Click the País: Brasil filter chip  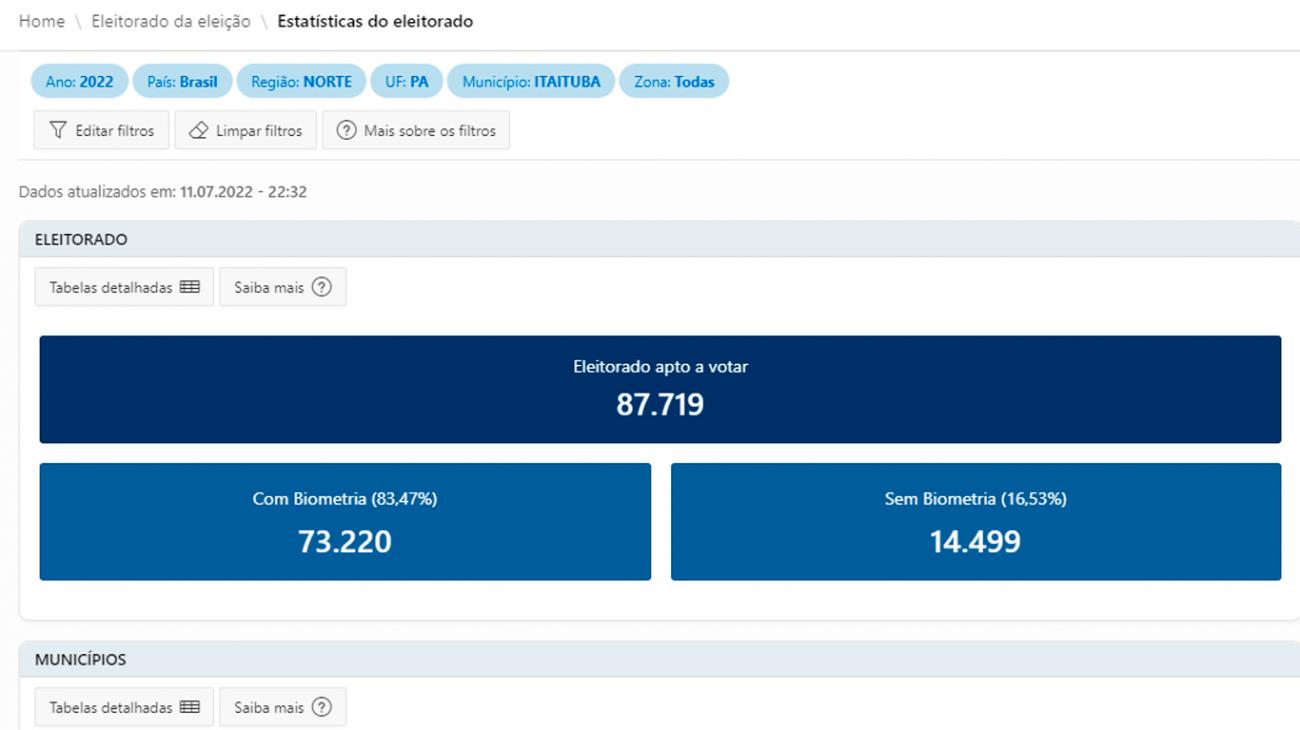(x=182, y=82)
